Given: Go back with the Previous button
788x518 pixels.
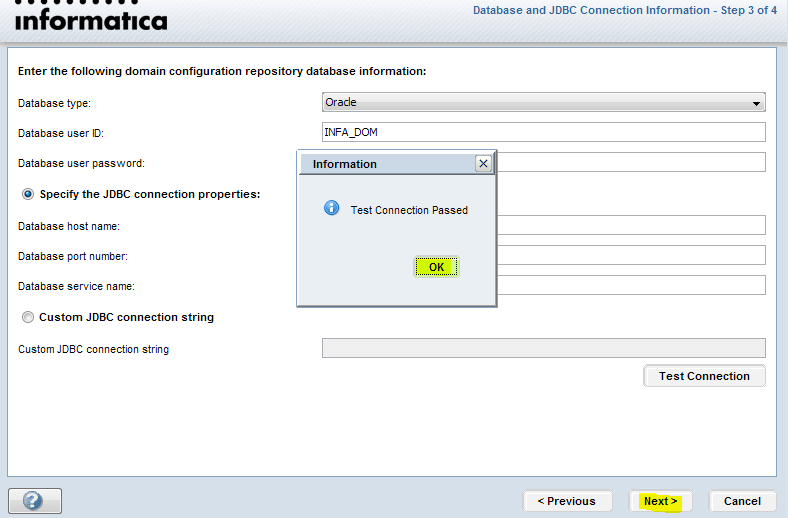Looking at the screenshot, I should [567, 501].
